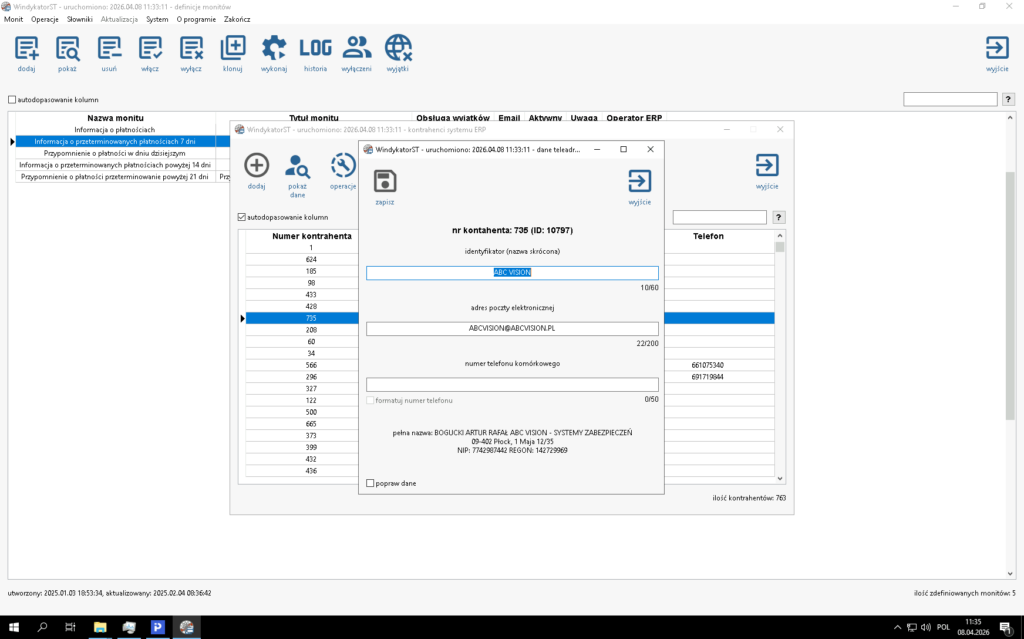Click the zapisz (save) floppy disk icon
This screenshot has height=639, width=1024.
pyautogui.click(x=385, y=182)
